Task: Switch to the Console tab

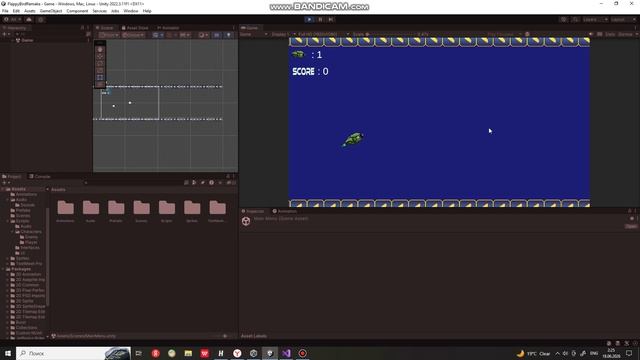Action: 40,176
